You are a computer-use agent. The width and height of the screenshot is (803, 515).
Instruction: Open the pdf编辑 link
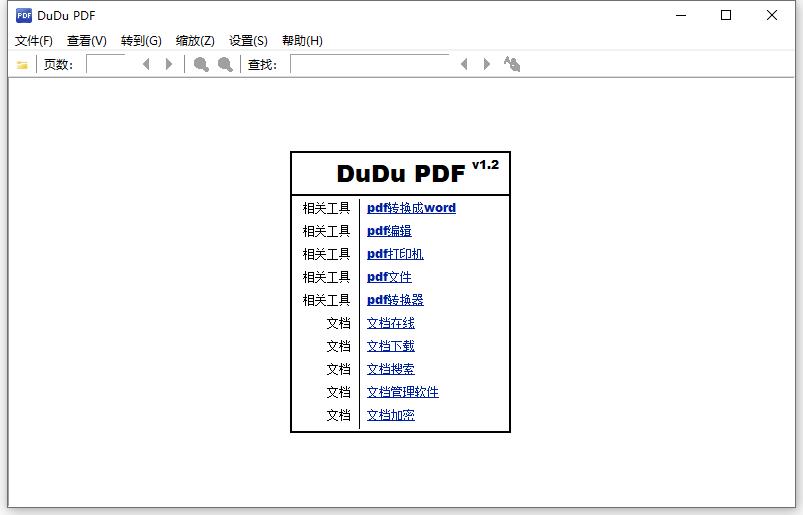[x=389, y=231]
